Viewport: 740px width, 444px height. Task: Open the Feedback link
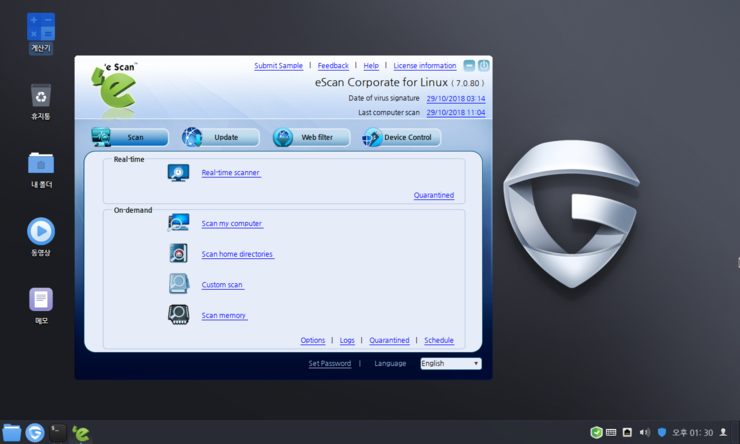[333, 66]
